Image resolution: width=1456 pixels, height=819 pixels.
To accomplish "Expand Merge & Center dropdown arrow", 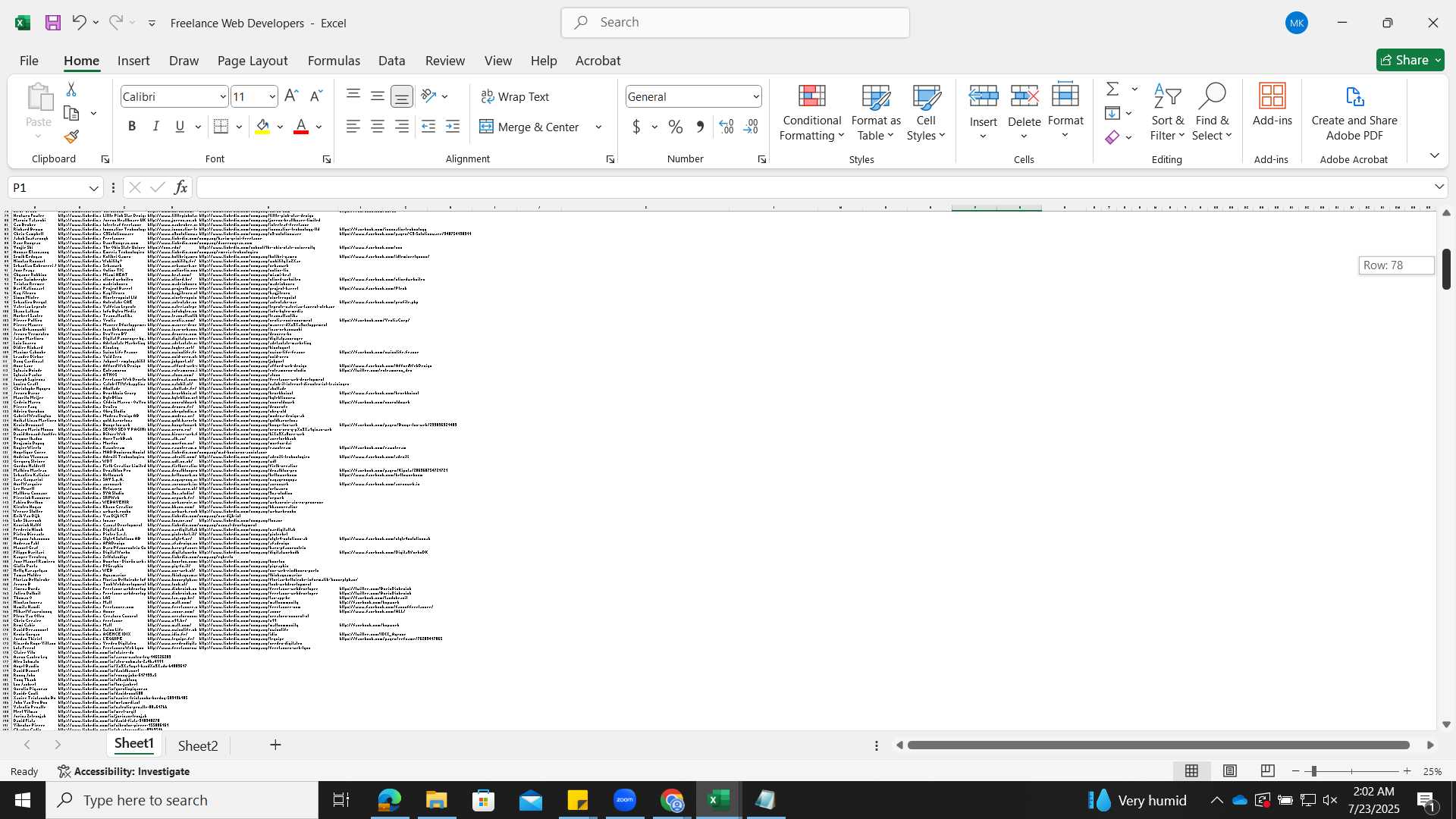I will coord(598,127).
